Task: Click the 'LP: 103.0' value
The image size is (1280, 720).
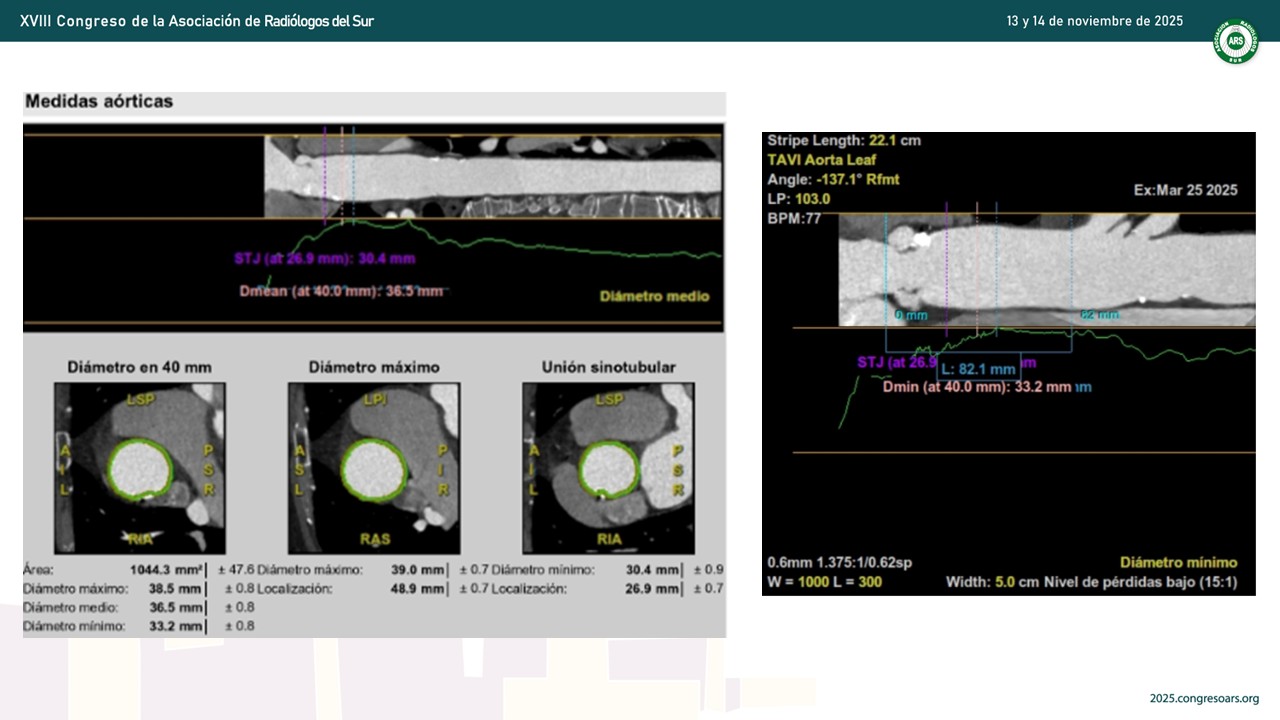Action: (x=799, y=198)
